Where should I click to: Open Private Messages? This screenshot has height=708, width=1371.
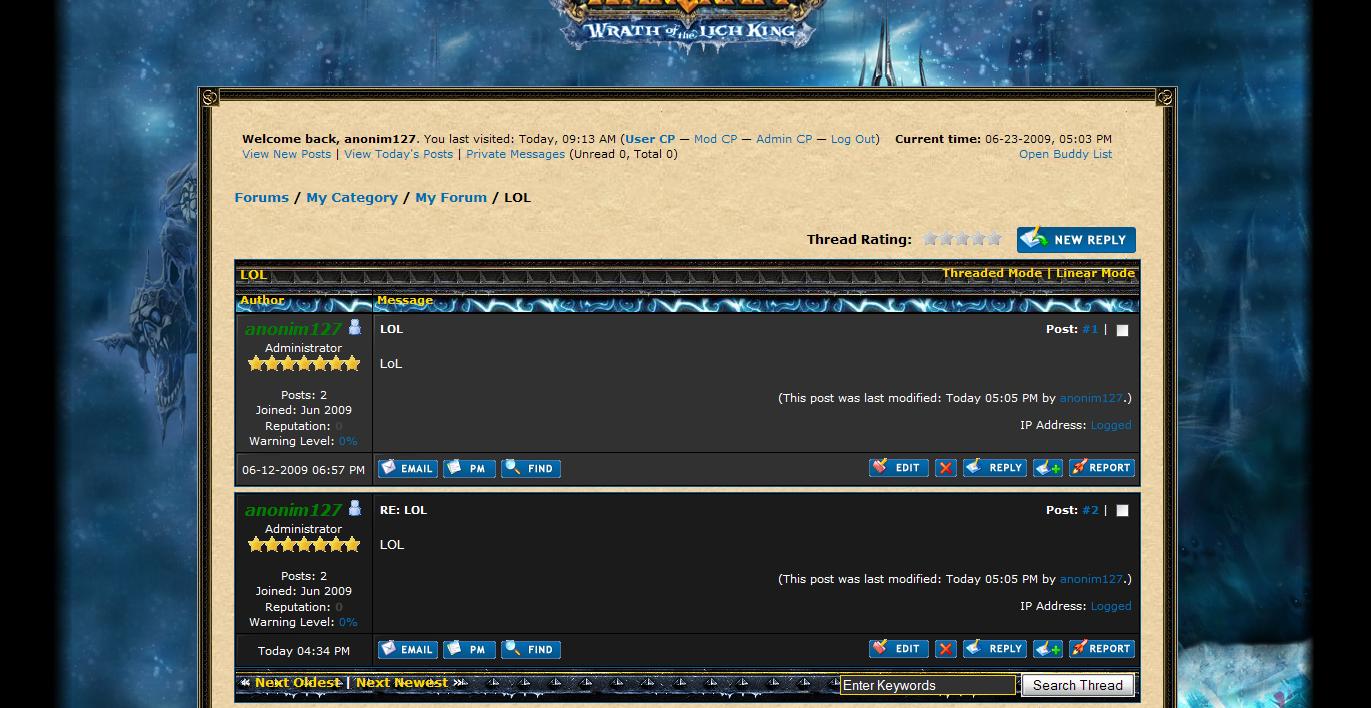pyautogui.click(x=515, y=154)
